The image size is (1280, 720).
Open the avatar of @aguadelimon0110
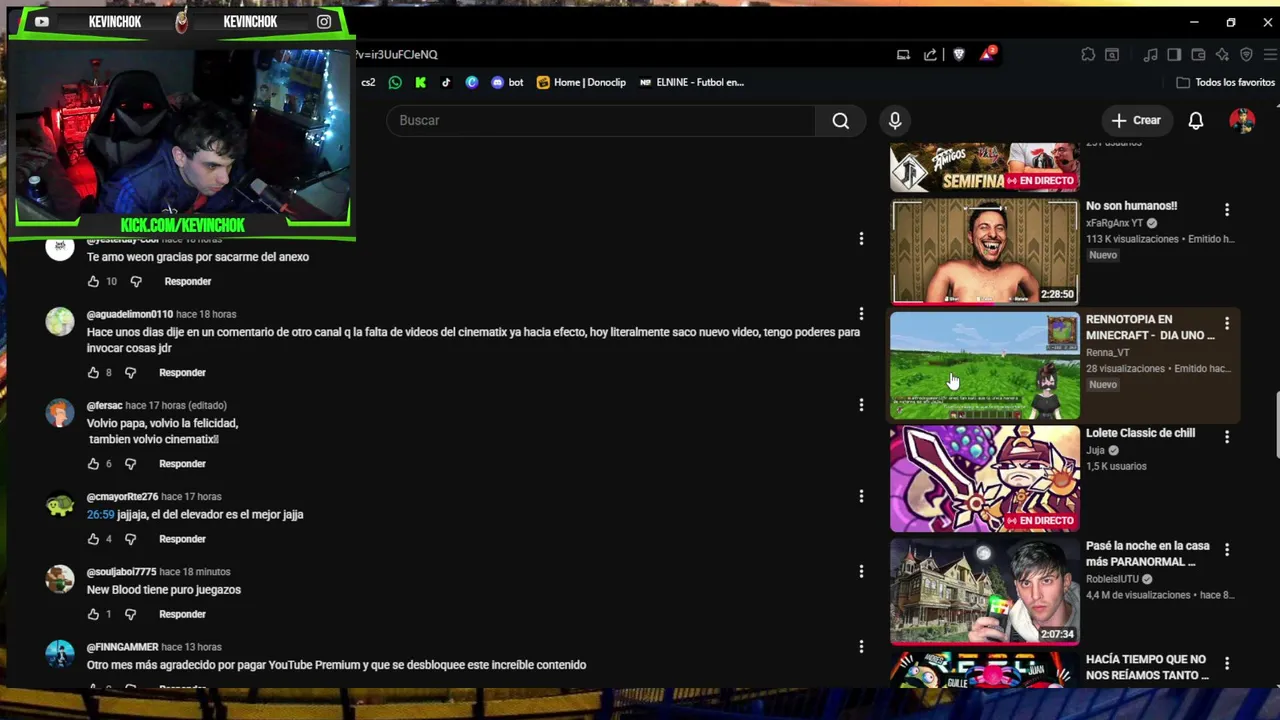pos(60,321)
